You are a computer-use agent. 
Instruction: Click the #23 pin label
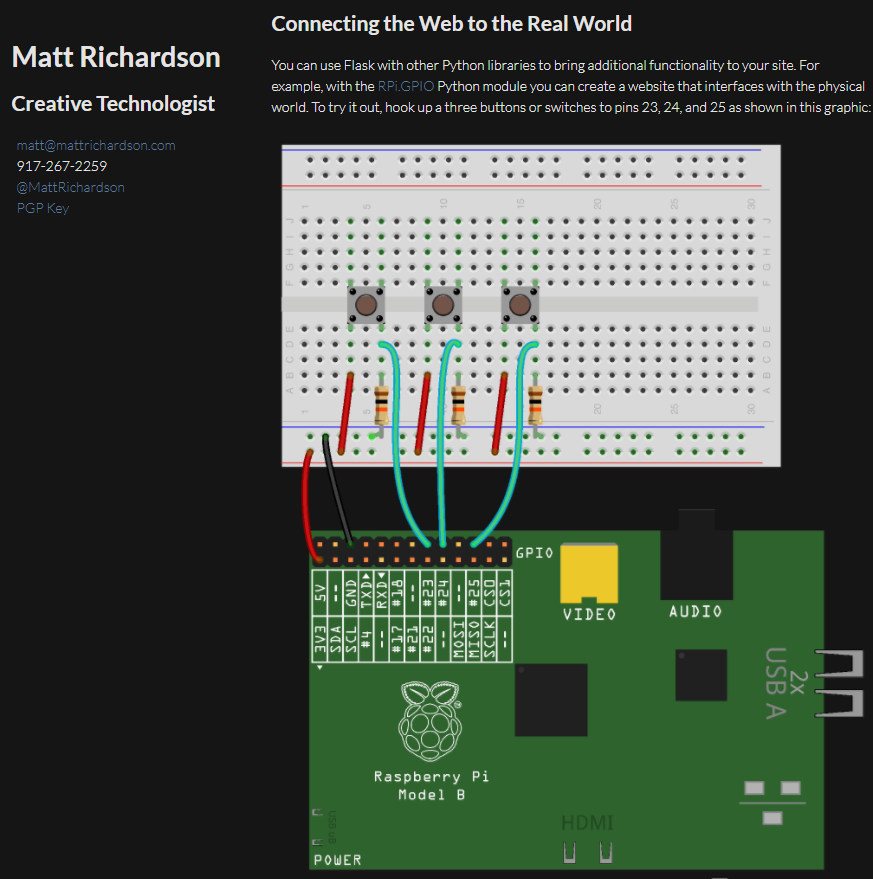(x=427, y=593)
